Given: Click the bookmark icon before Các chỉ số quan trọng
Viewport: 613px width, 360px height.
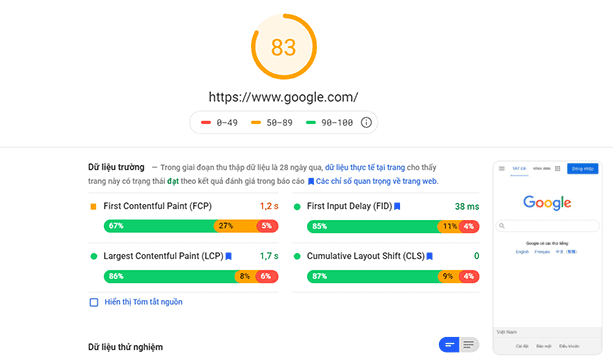Looking at the screenshot, I should tap(311, 181).
